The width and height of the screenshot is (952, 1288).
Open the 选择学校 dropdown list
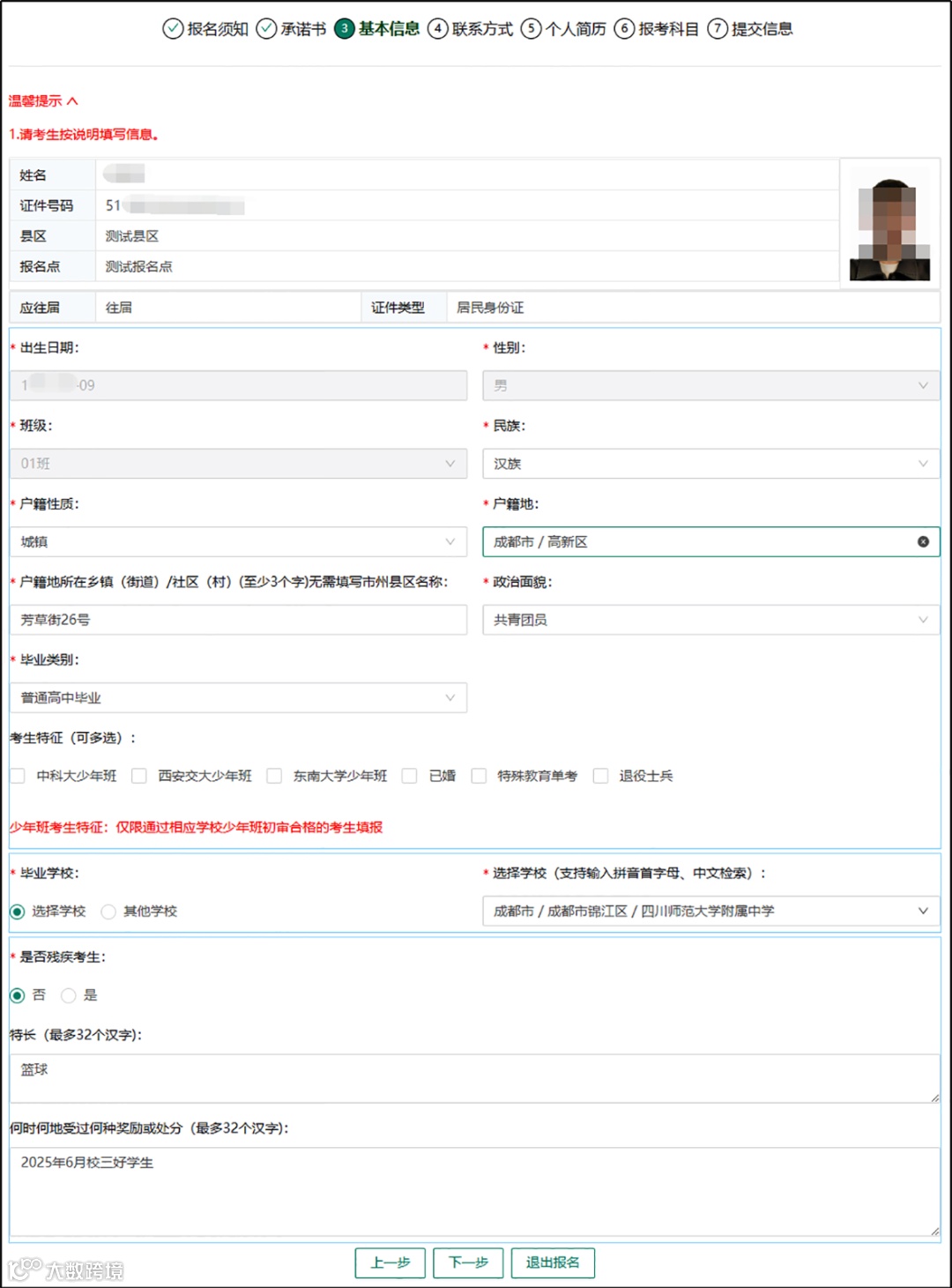pos(922,911)
